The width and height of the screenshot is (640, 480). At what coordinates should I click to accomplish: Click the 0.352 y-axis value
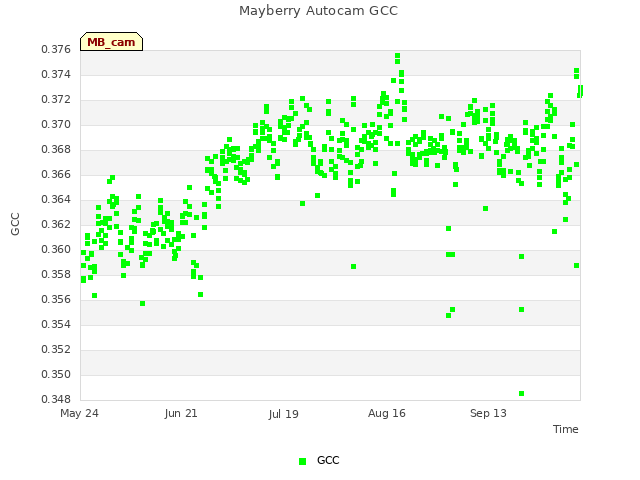(56, 349)
